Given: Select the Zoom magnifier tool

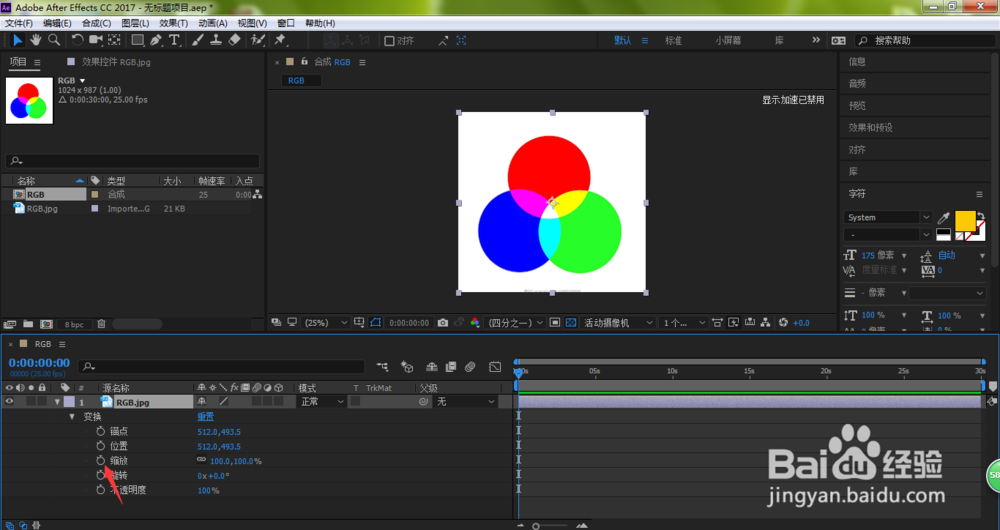Looking at the screenshot, I should [x=54, y=40].
